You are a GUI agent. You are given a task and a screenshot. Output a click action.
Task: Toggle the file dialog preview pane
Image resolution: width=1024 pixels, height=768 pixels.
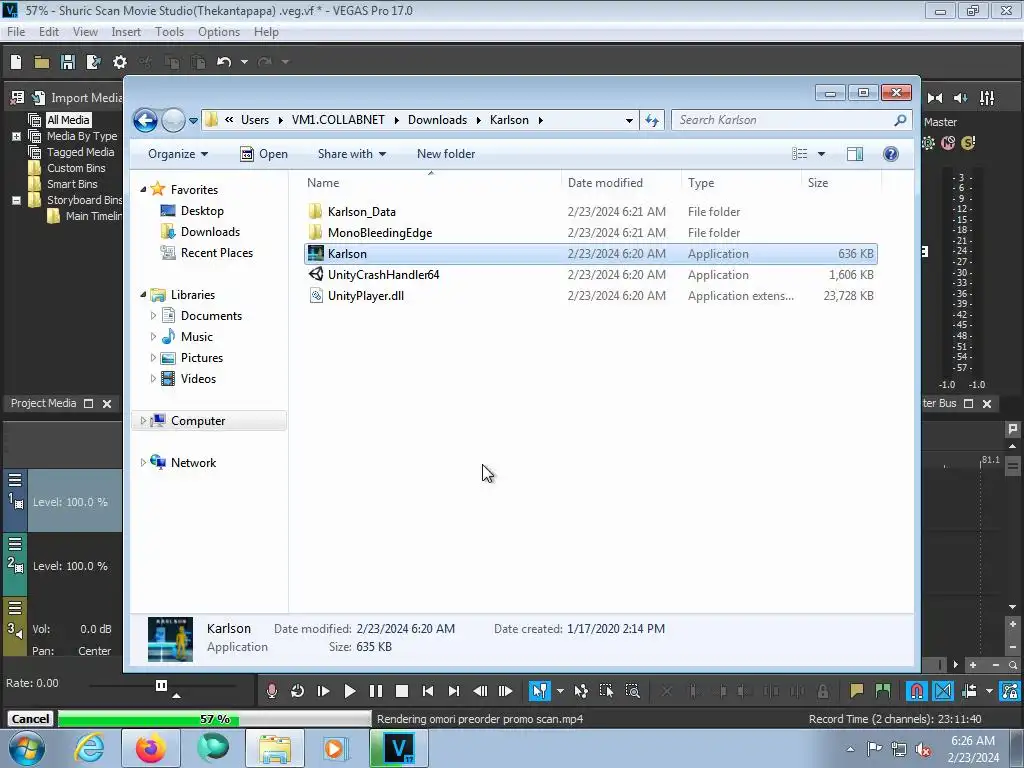tap(855, 154)
